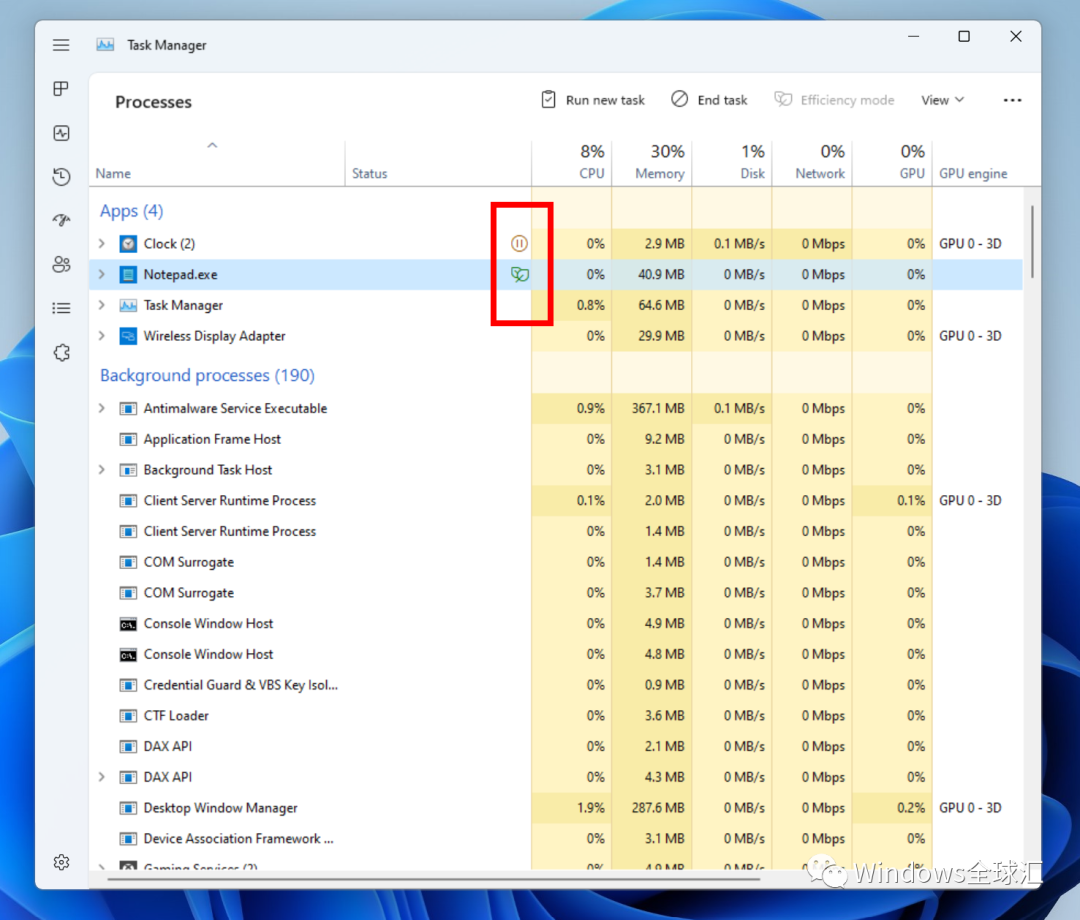Open the Services page sidebar icon
Viewport: 1080px width, 920px height.
(61, 353)
